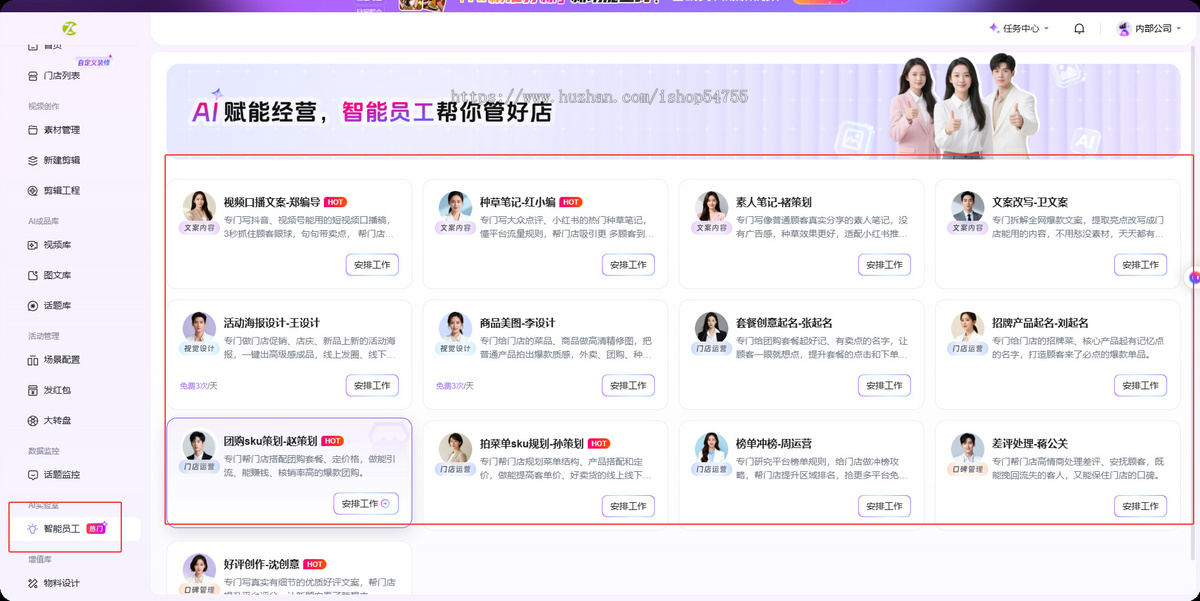Click the avatar of 团购sku策划-赵策划
Screen dimensions: 1200x601
pyautogui.click(x=199, y=447)
